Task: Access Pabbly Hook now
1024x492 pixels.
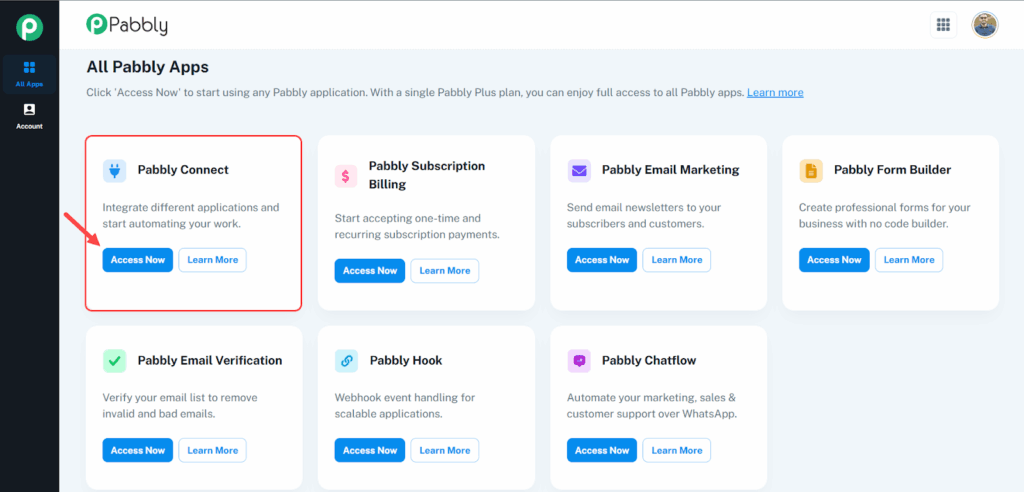Action: click(370, 450)
